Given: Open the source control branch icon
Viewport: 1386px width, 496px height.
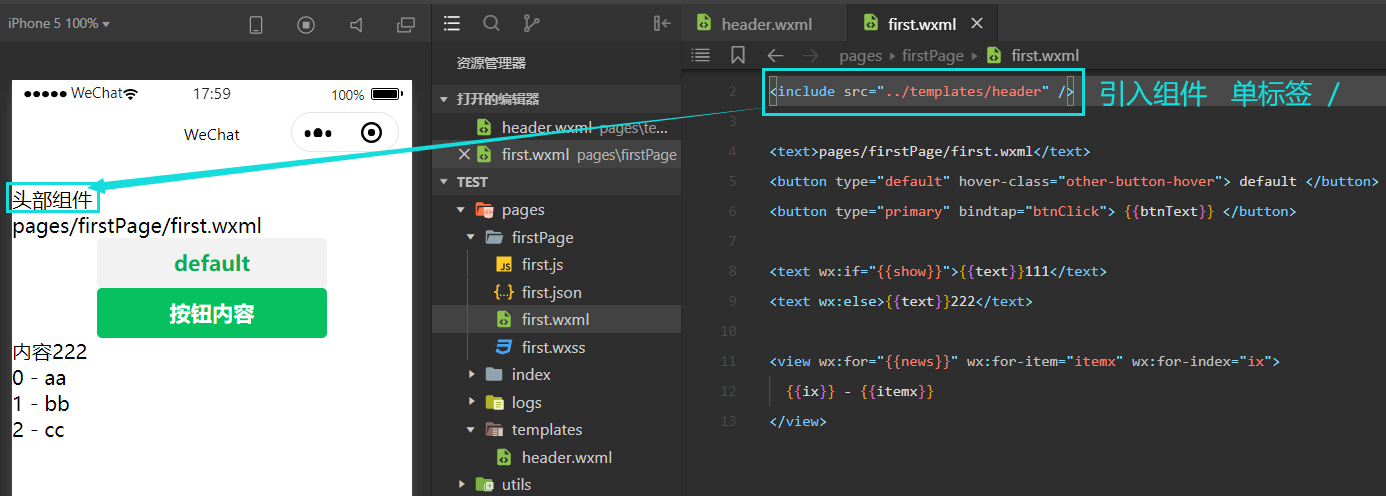Looking at the screenshot, I should 531,23.
